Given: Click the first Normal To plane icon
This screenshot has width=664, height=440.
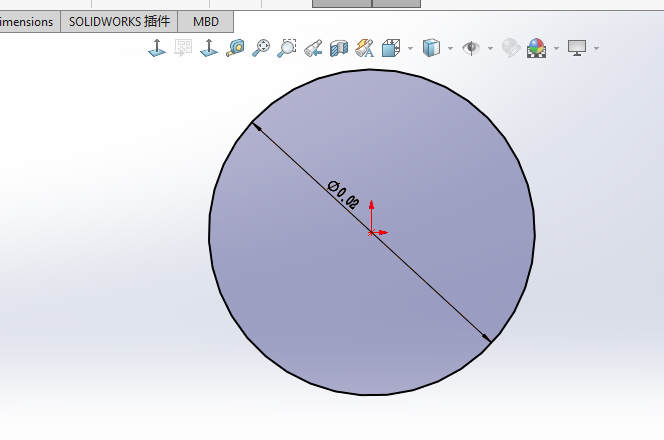Looking at the screenshot, I should 157,48.
